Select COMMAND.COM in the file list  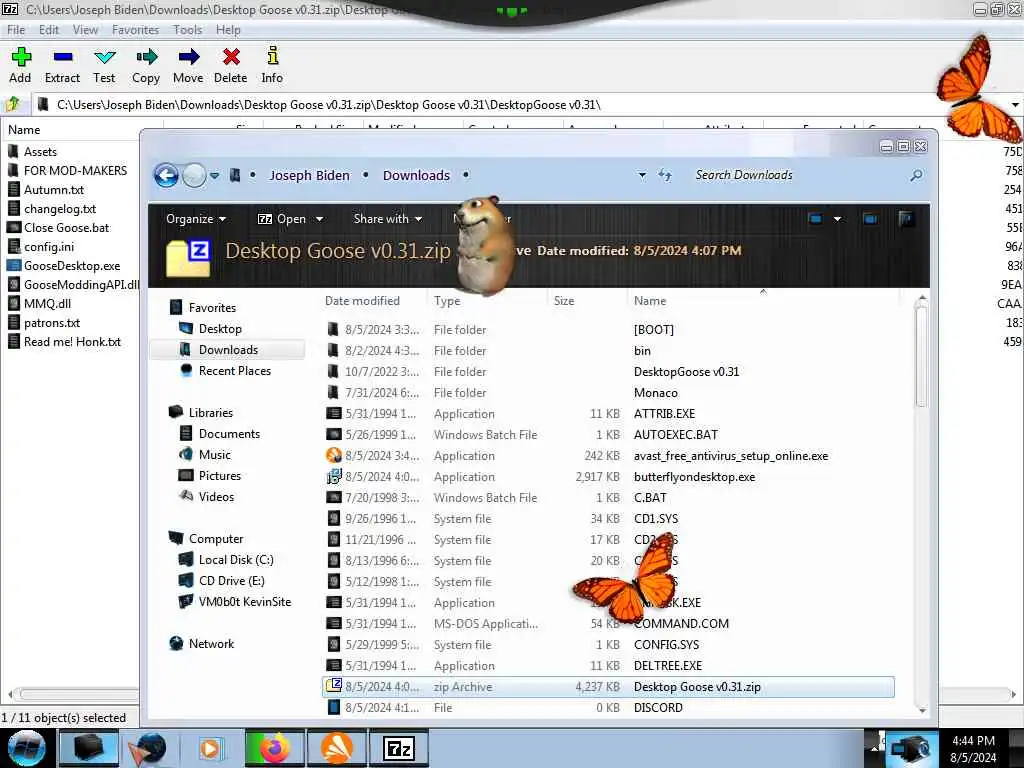[x=681, y=624]
